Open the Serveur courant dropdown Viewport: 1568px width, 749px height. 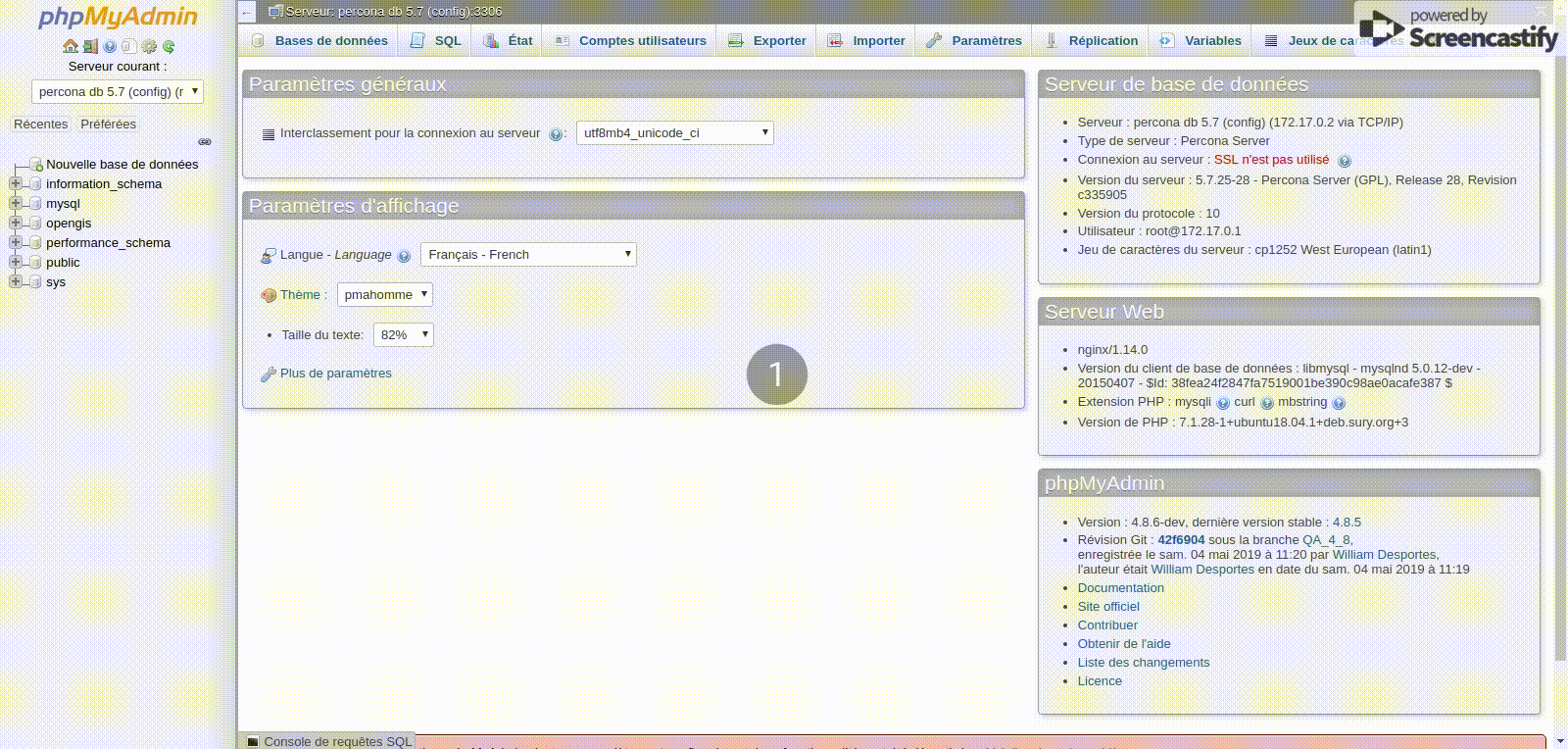coord(118,91)
